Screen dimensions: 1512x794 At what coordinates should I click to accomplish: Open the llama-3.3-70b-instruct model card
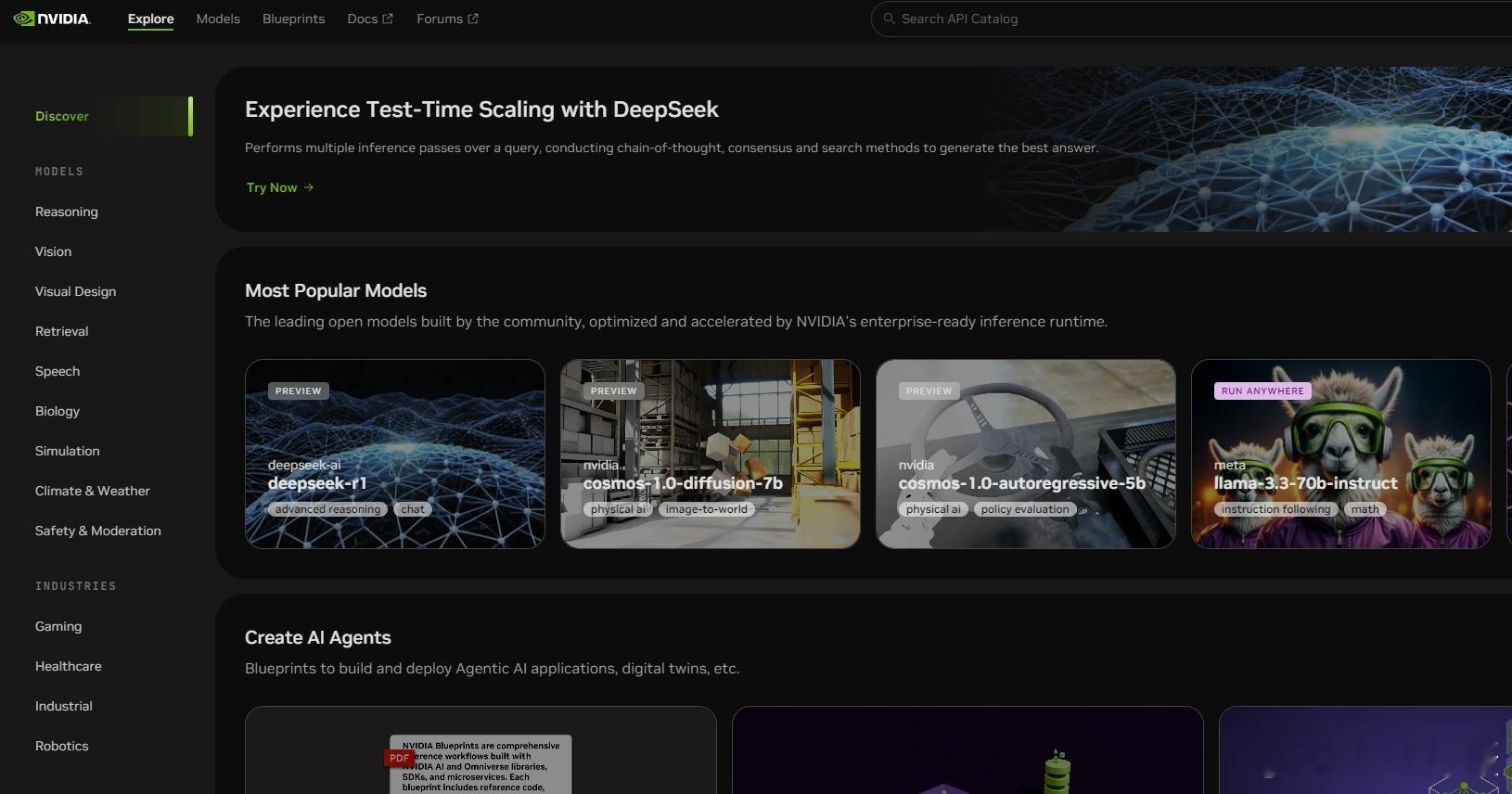1341,454
